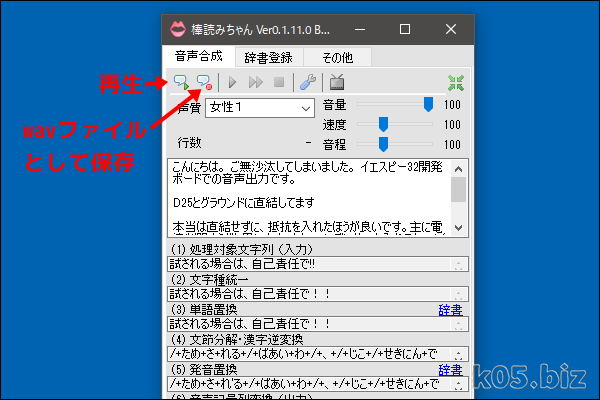Click the text area scrollbar down arrow

[458, 228]
